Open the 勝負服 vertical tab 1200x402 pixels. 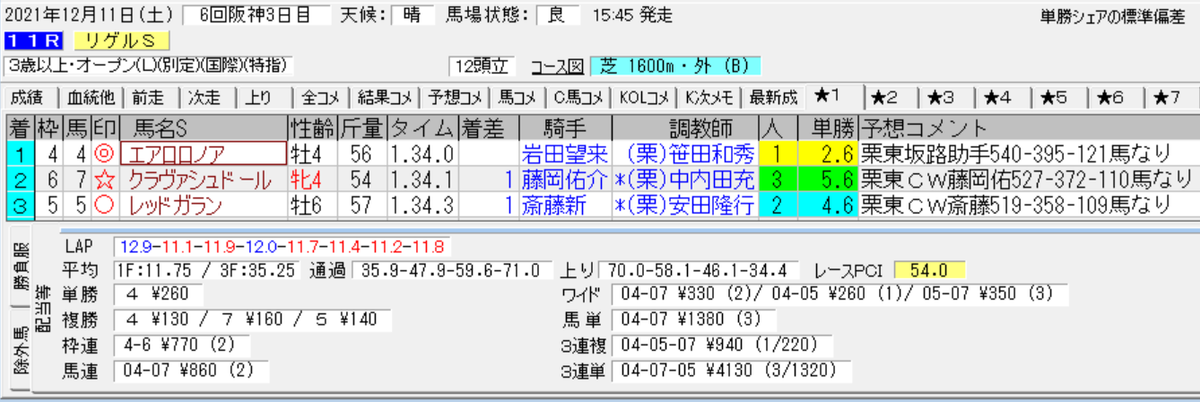(x=19, y=266)
